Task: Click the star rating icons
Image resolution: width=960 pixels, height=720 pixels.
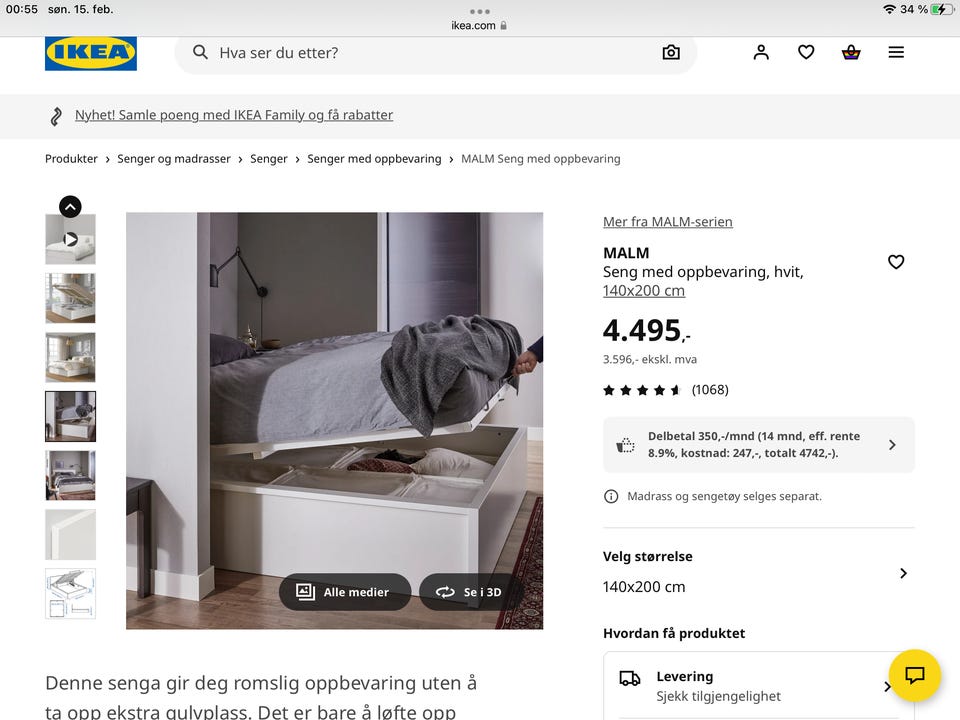Action: (642, 390)
